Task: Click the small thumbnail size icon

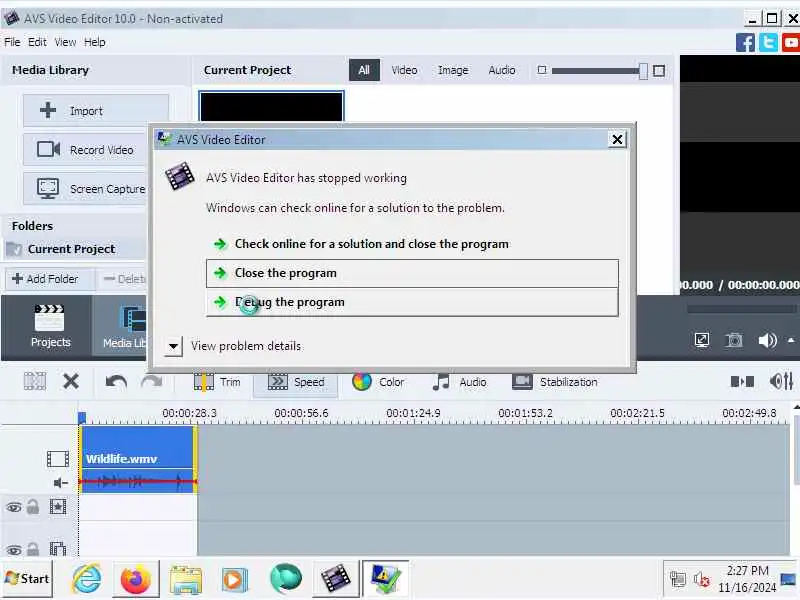Action: (x=542, y=70)
